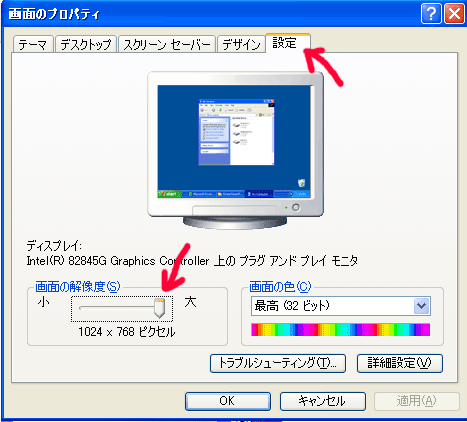
Task: Switch to the テーマ tab
Action: point(33,44)
